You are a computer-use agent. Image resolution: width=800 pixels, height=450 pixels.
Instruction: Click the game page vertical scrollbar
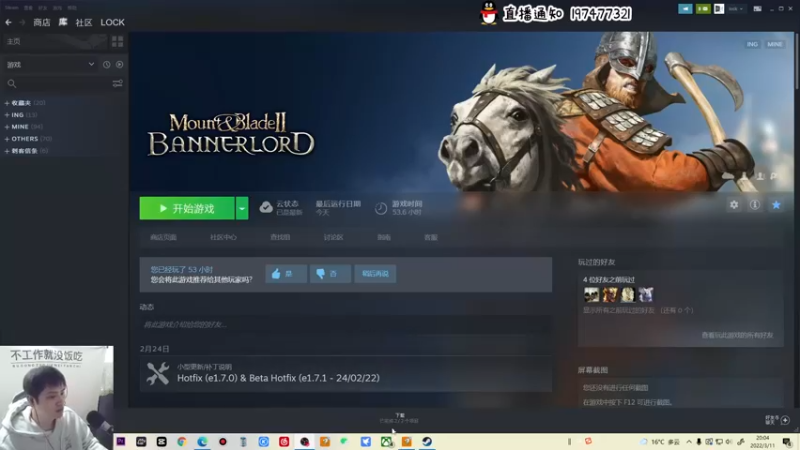pos(797,61)
